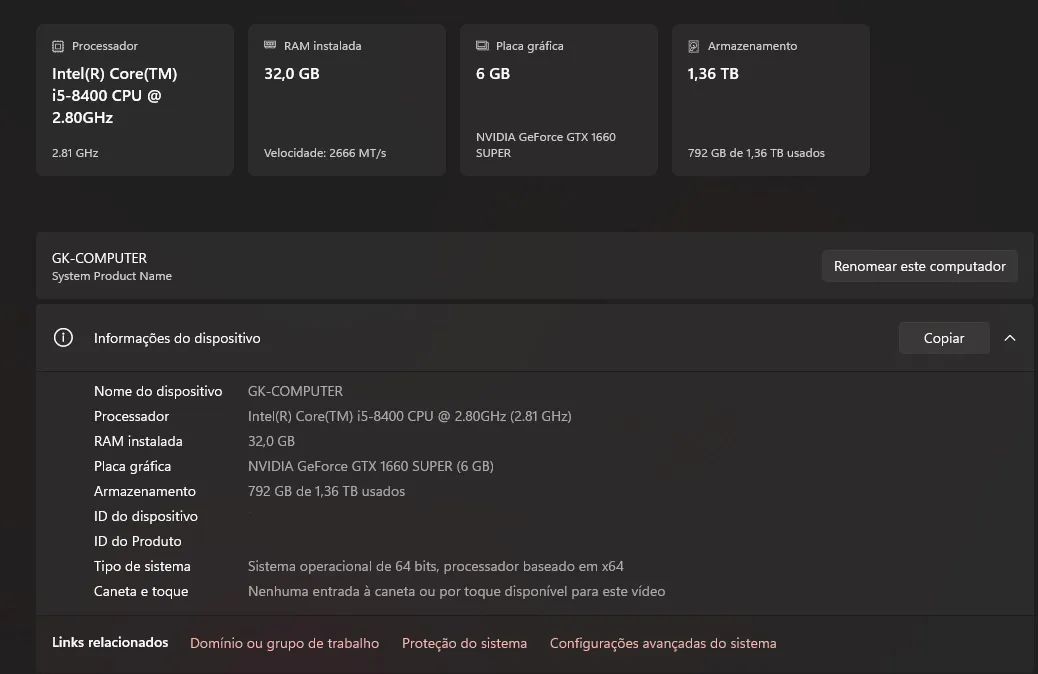Collapse the Informações do dispositivo section chevron
Screen dimensions: 1038x674
point(1010,338)
